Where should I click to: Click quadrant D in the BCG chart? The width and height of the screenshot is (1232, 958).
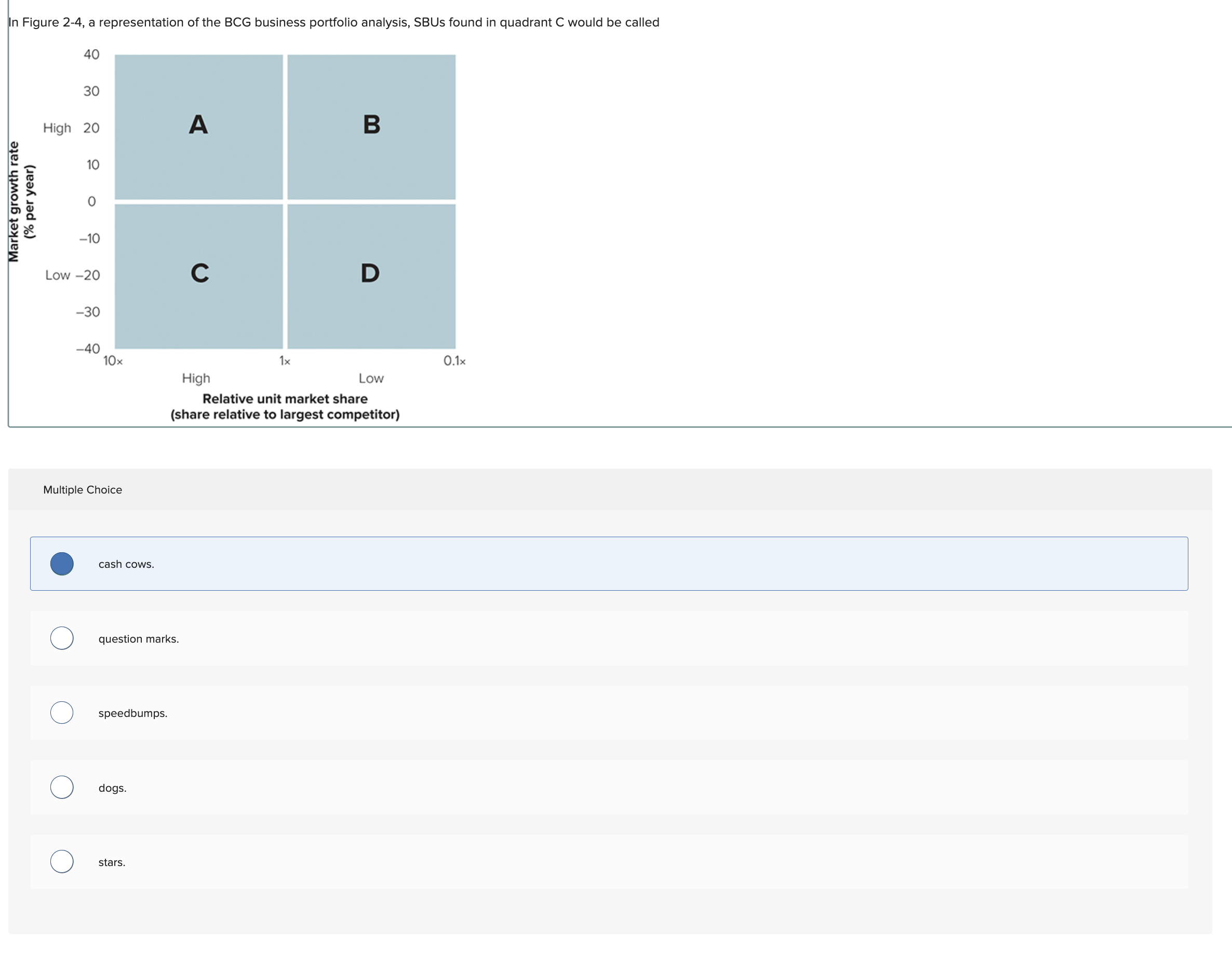(x=371, y=275)
